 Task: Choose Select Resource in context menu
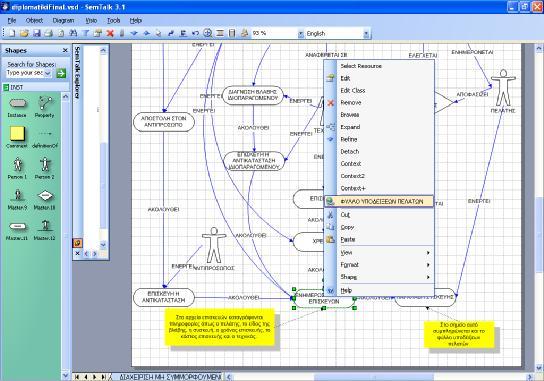pyautogui.click(x=379, y=66)
